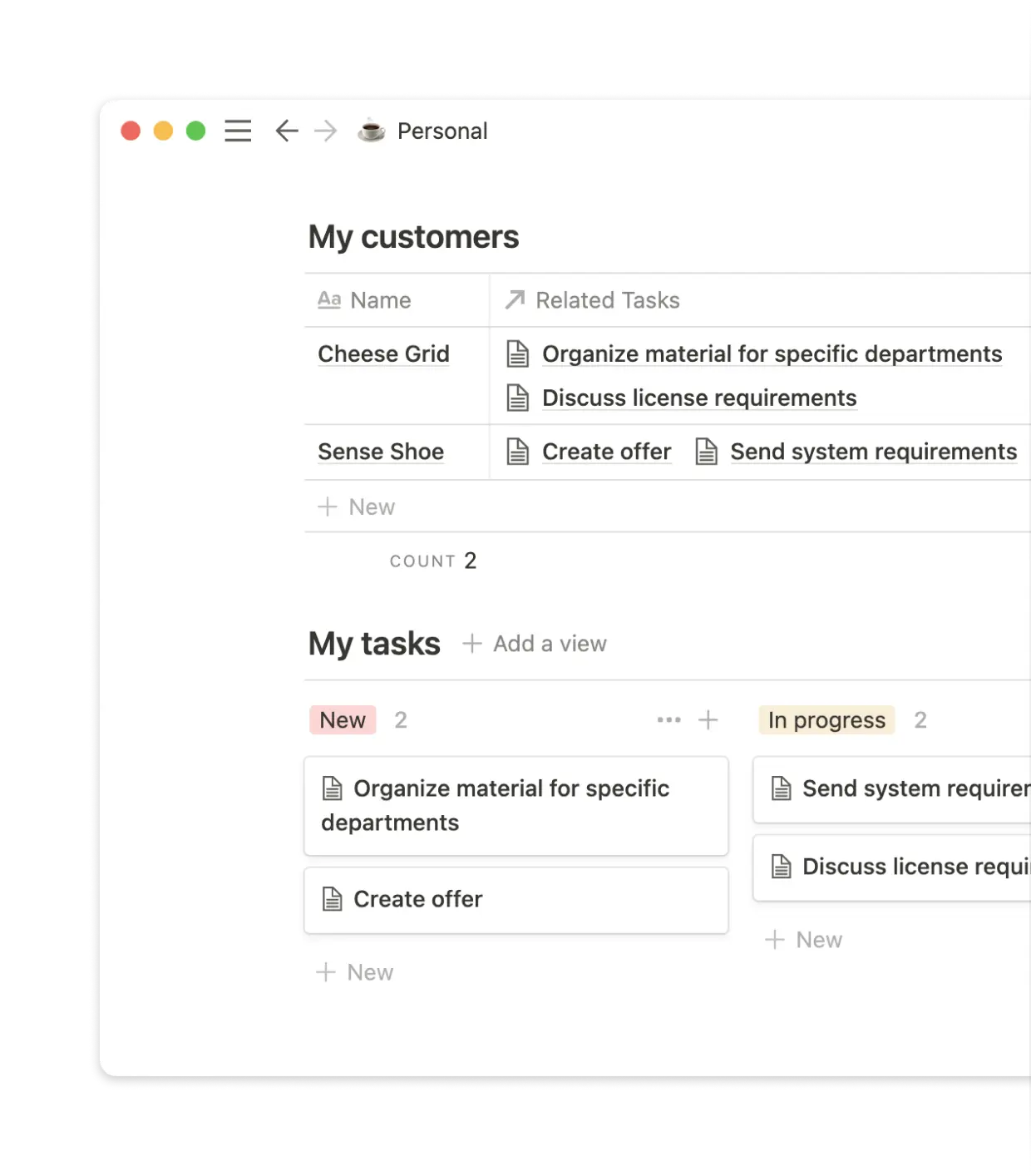Open the sidebar hamburger menu
The width and height of the screenshot is (1031, 1176).
(x=238, y=131)
